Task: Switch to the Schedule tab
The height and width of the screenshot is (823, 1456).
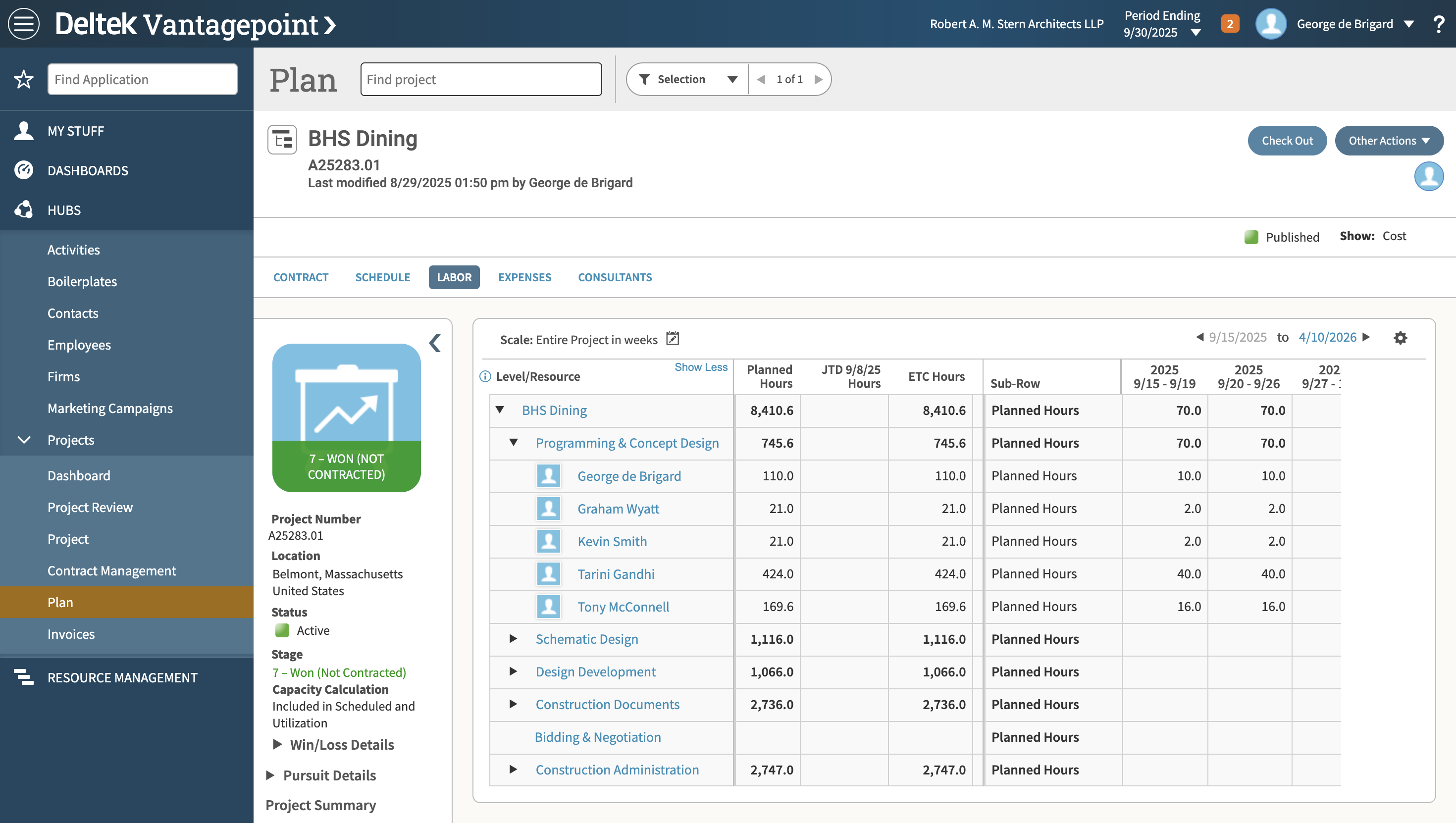Action: [x=382, y=277]
